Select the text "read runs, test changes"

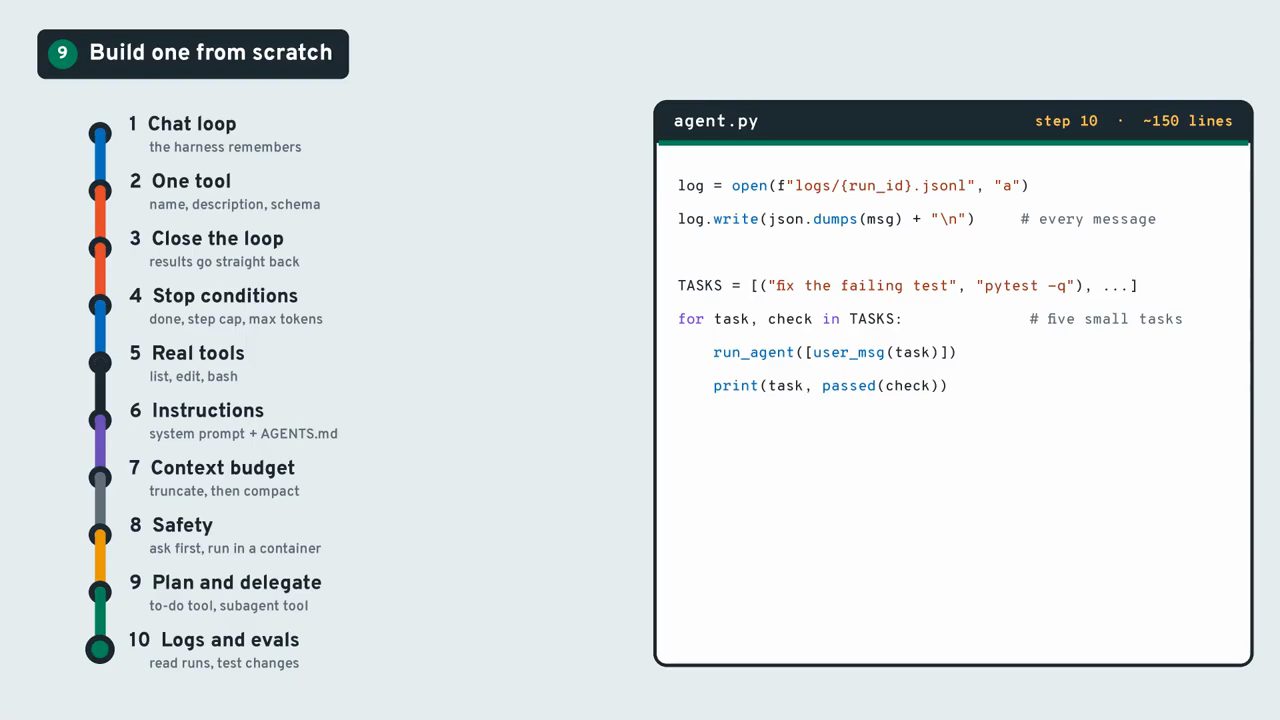[x=224, y=663]
